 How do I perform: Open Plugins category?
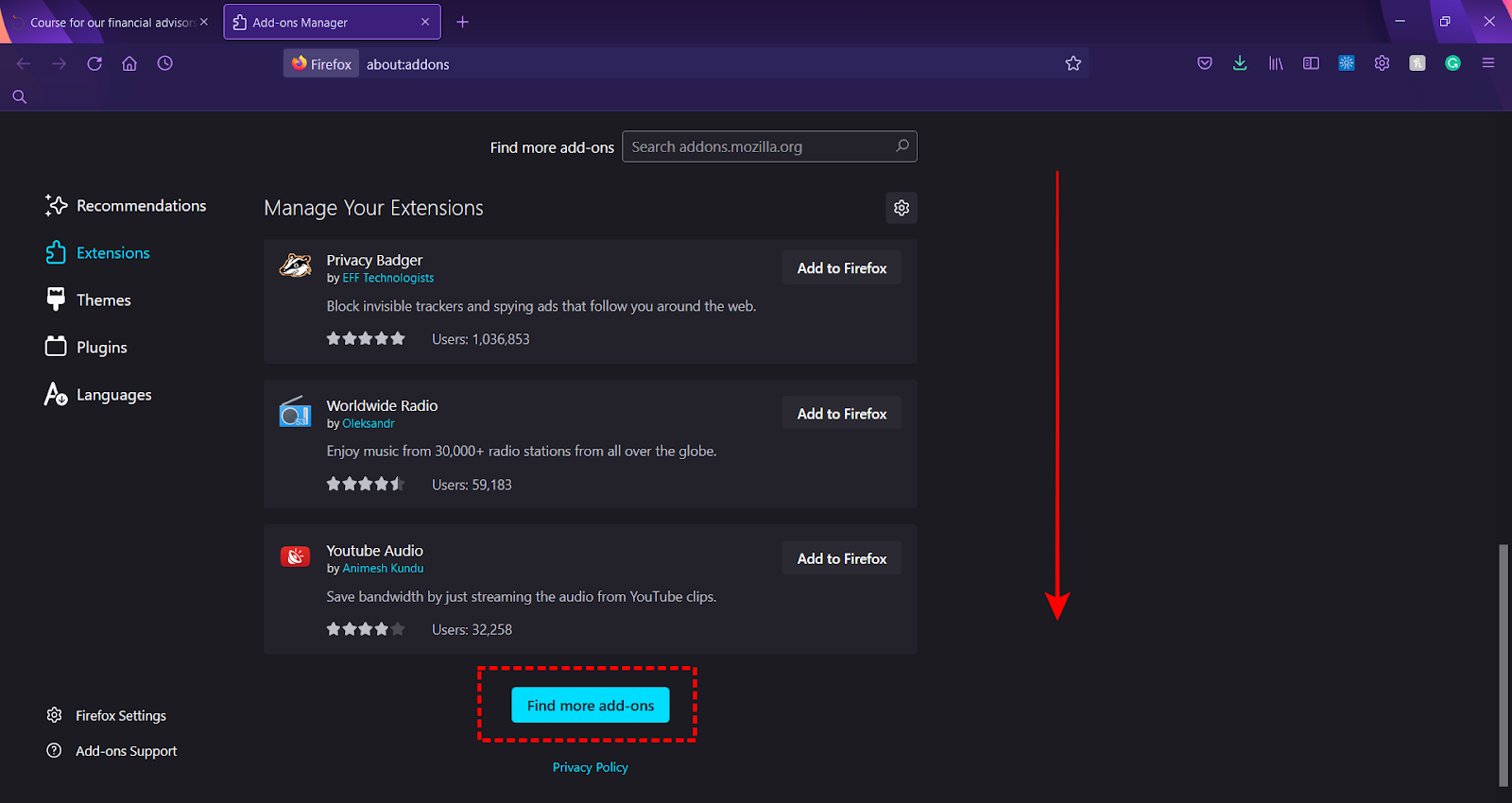[x=87, y=347]
